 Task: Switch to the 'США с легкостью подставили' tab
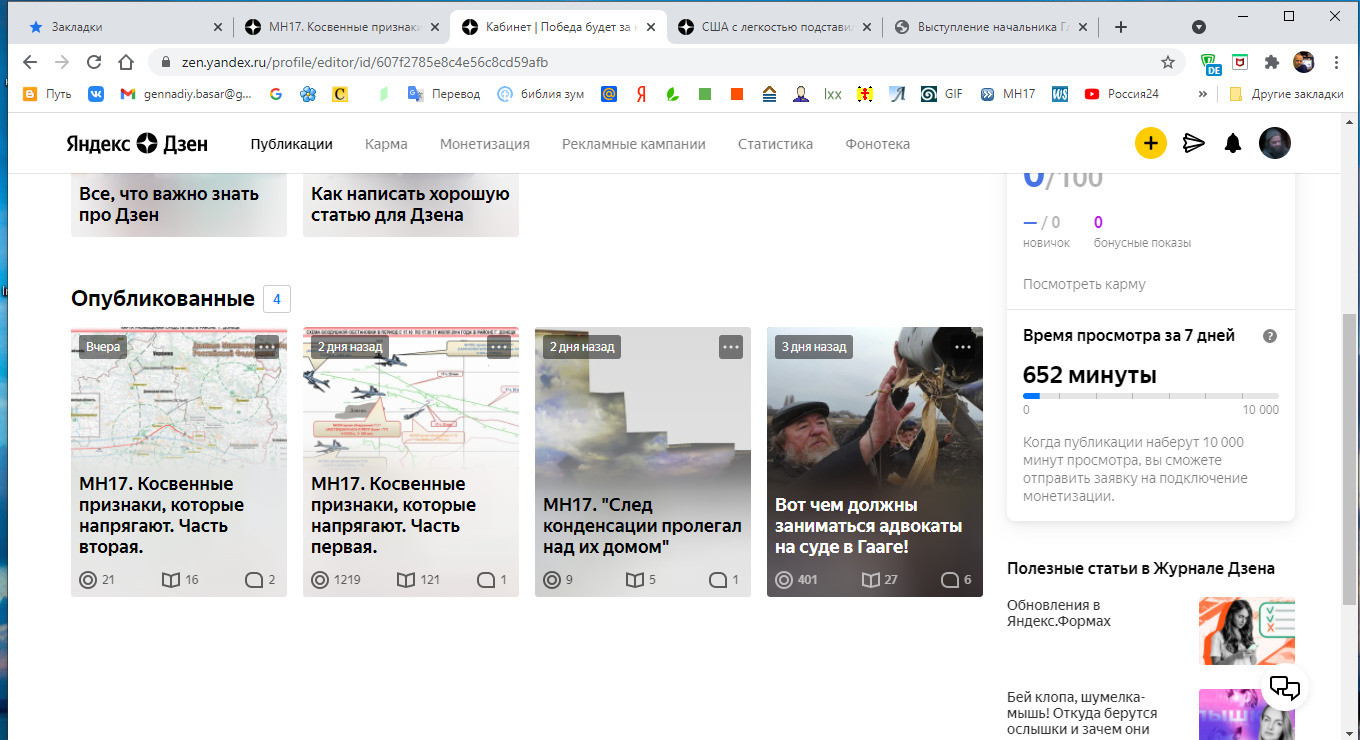[x=776, y=27]
